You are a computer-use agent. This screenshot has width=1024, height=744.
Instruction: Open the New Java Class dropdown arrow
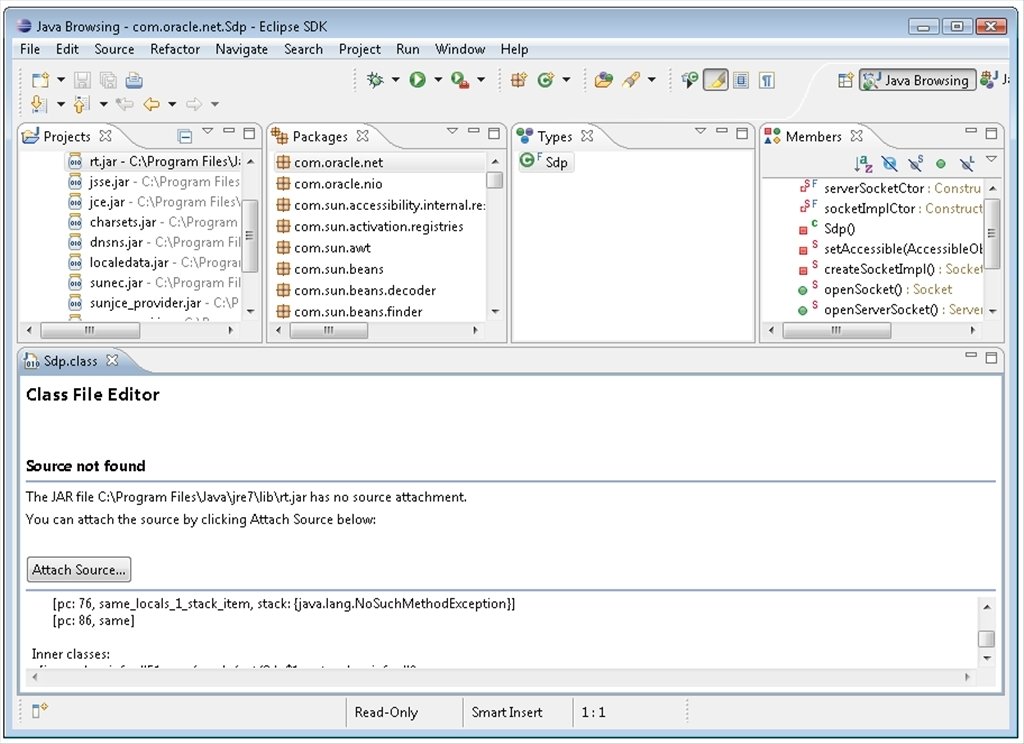(566, 80)
